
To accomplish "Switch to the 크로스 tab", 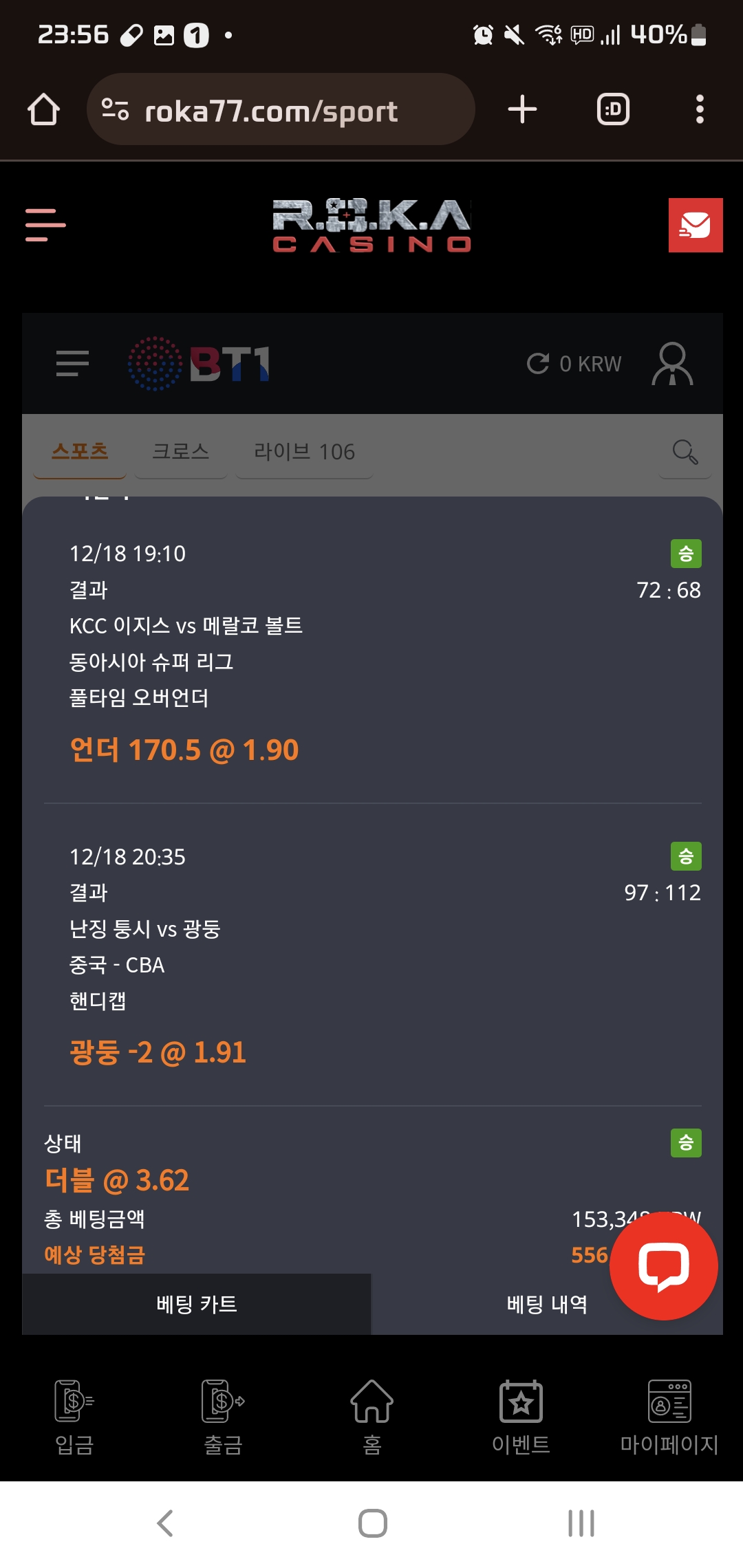I will pos(180,452).
